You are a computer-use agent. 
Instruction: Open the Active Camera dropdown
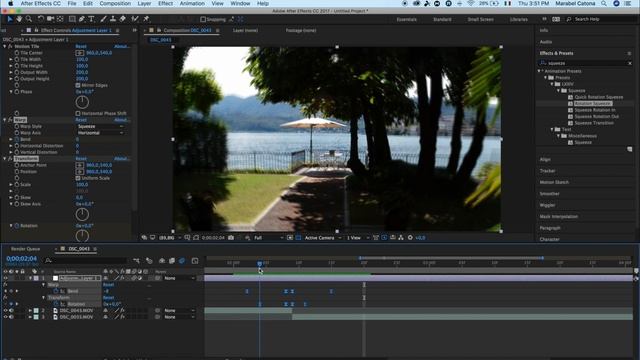click(323, 238)
